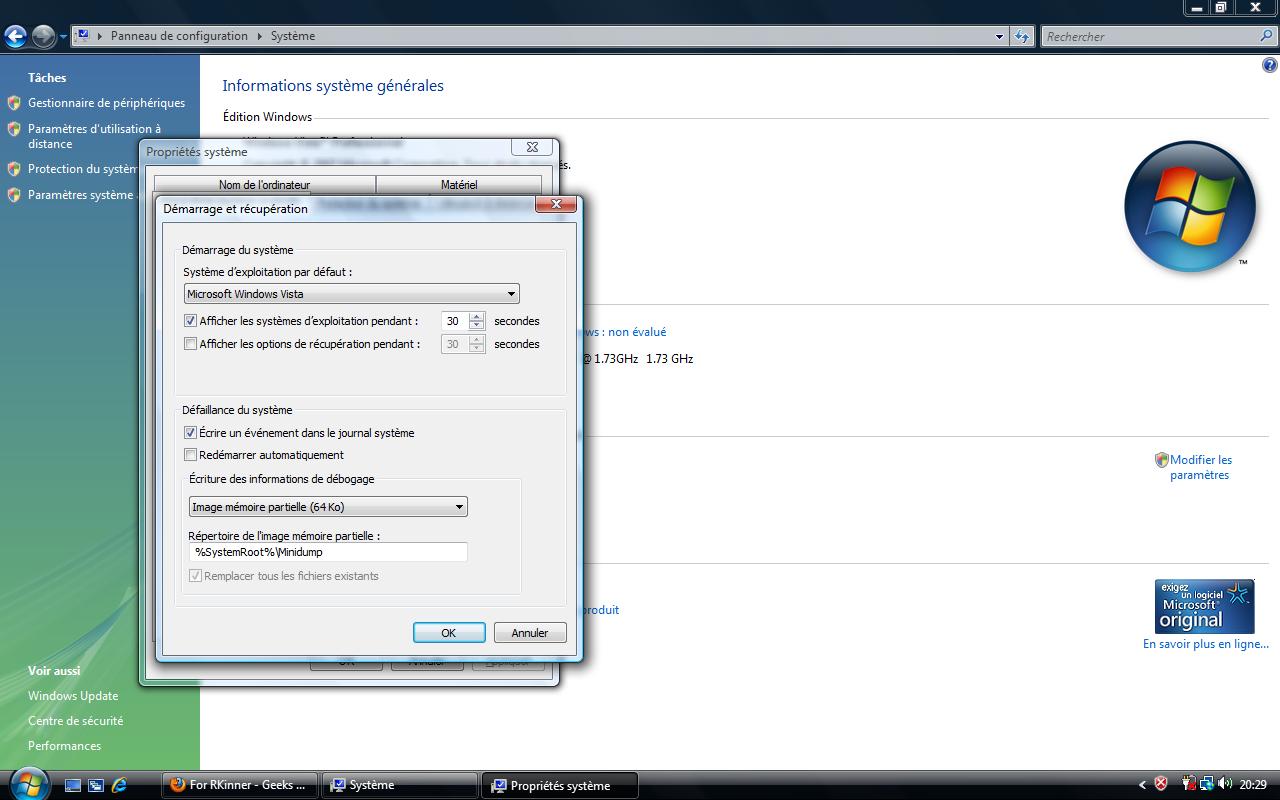Click the shield icon beside Gestionnaire de périphériques
The height and width of the screenshot is (800, 1280).
14,103
